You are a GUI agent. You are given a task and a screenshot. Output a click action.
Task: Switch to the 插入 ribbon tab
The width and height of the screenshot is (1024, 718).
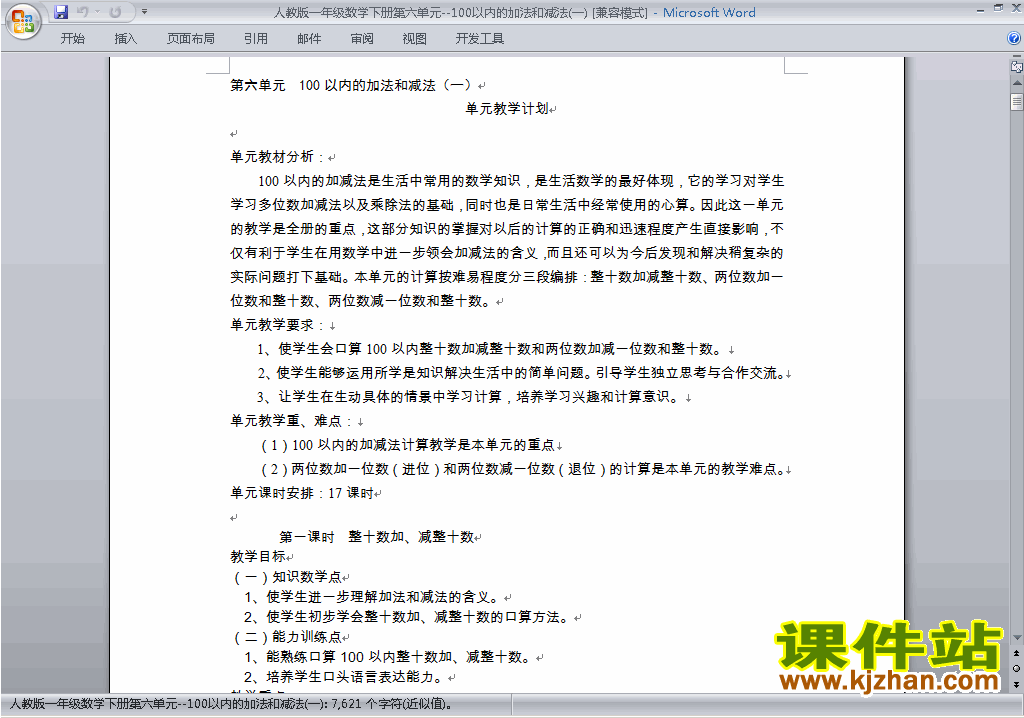pos(125,39)
